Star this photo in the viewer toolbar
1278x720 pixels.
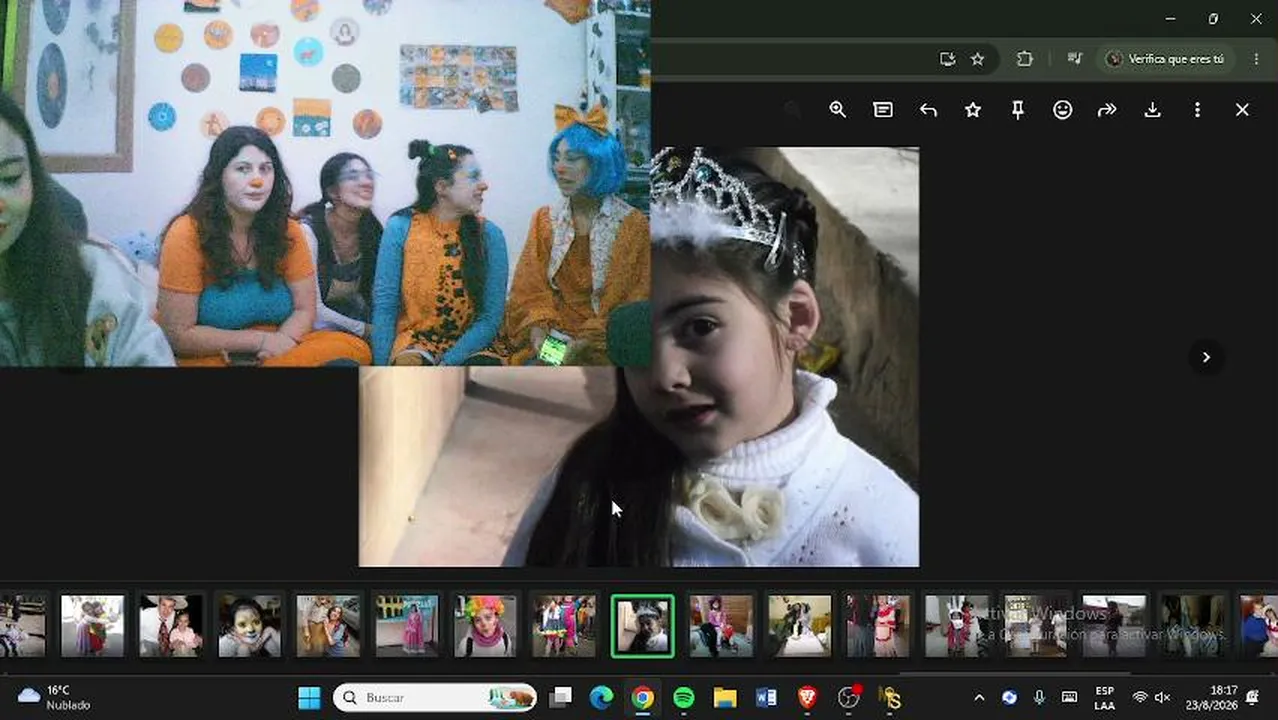click(973, 110)
